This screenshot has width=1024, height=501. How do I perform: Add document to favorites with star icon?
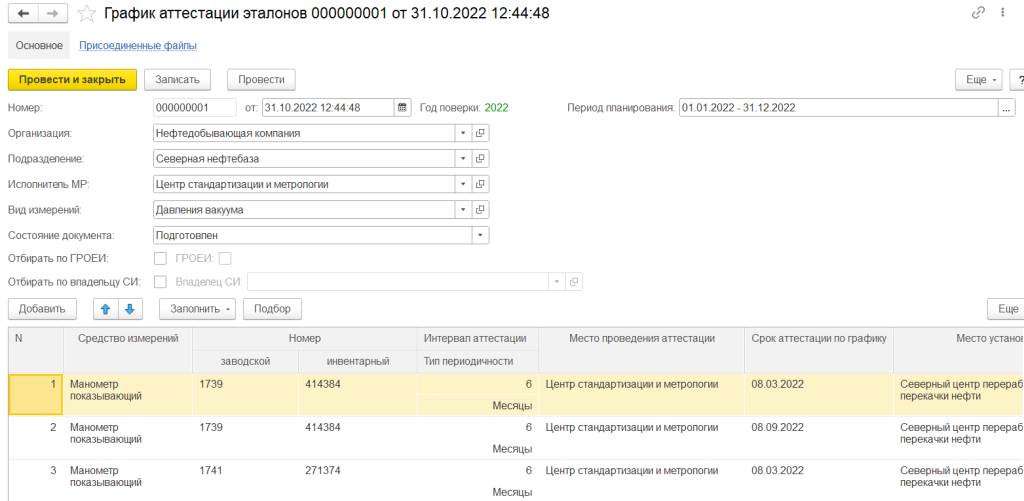pos(88,14)
